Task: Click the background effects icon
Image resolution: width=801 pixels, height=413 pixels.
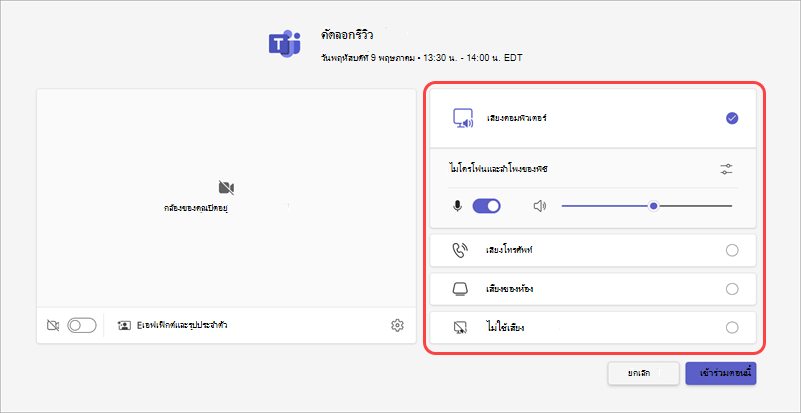Action: click(124, 325)
